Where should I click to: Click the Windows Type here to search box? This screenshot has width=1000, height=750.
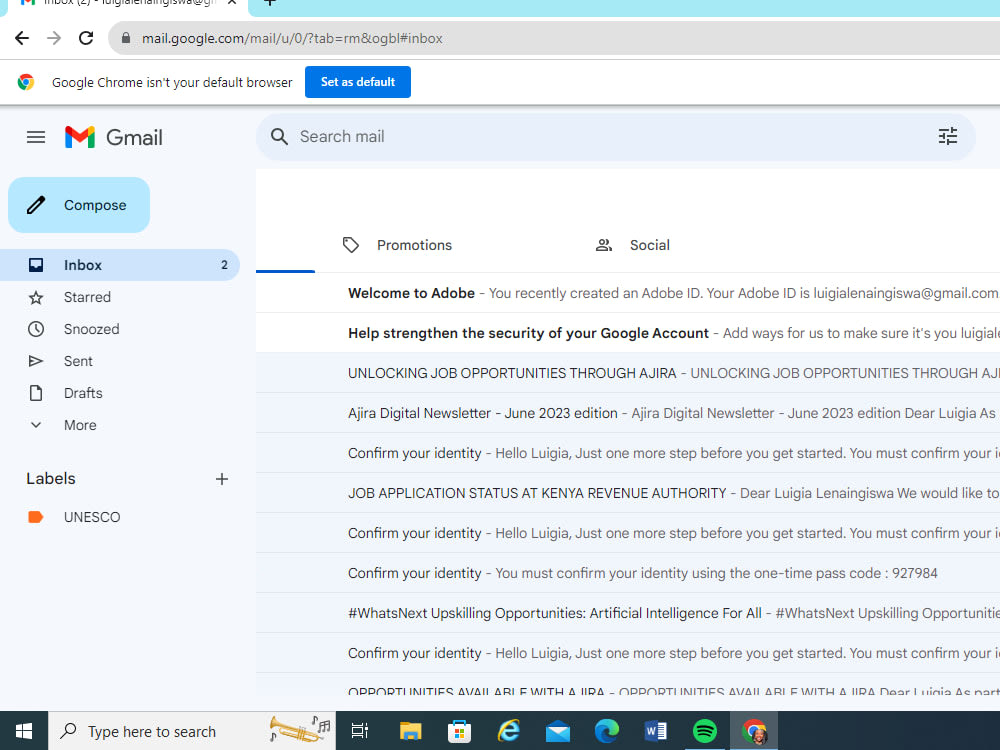(192, 731)
